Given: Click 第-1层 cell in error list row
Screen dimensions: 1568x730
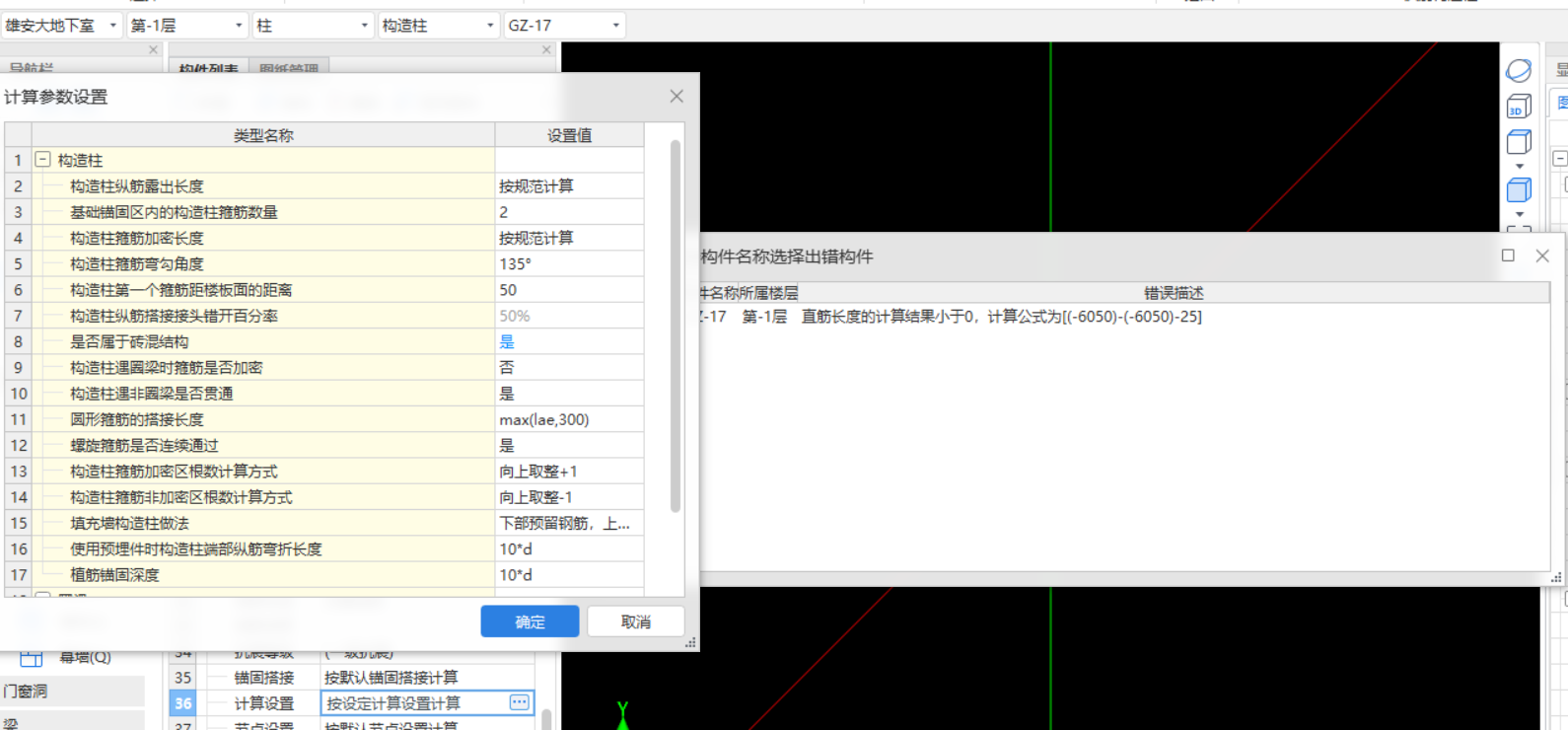Looking at the screenshot, I should [764, 317].
